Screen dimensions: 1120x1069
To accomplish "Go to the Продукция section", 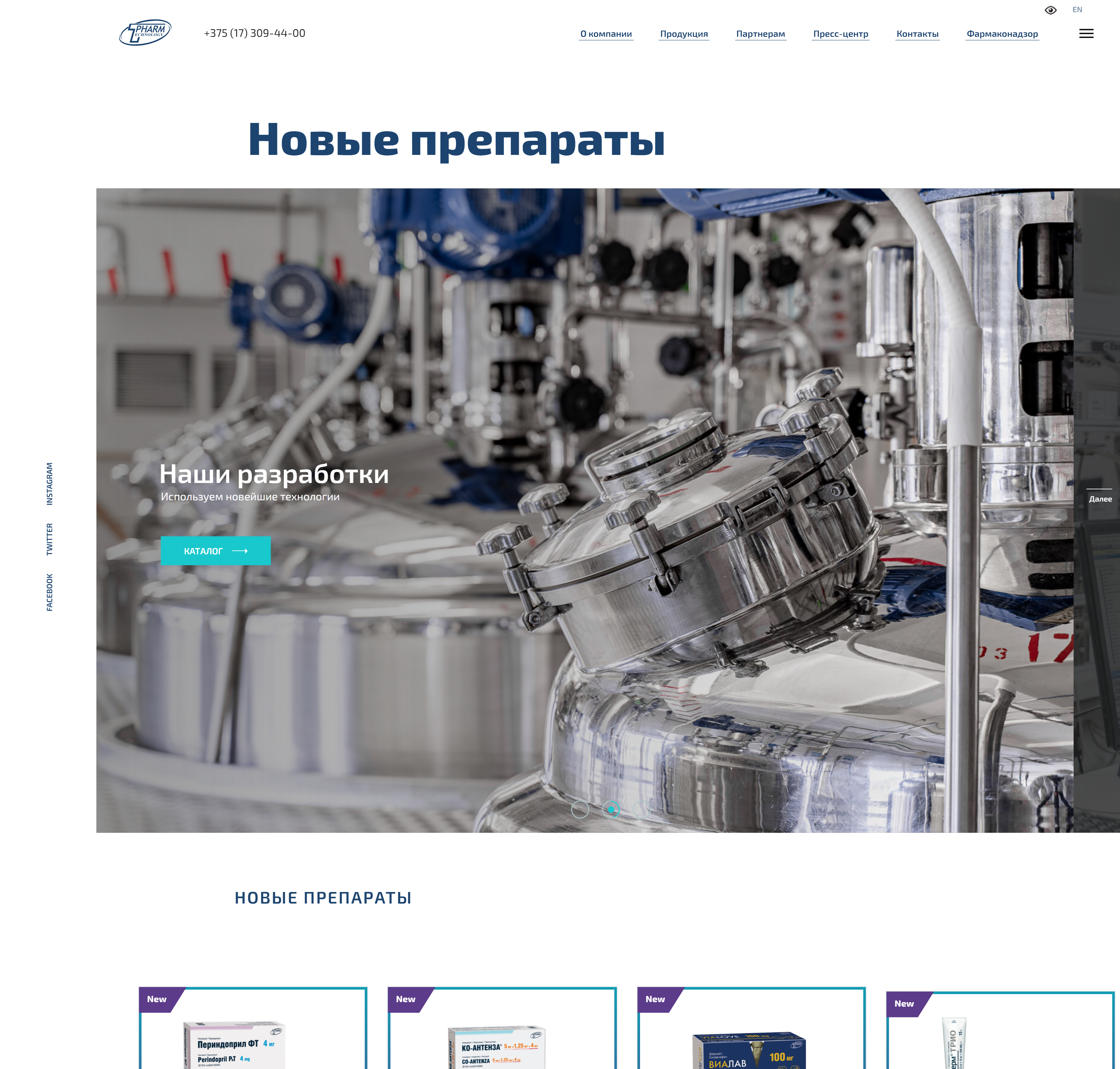I will point(684,34).
